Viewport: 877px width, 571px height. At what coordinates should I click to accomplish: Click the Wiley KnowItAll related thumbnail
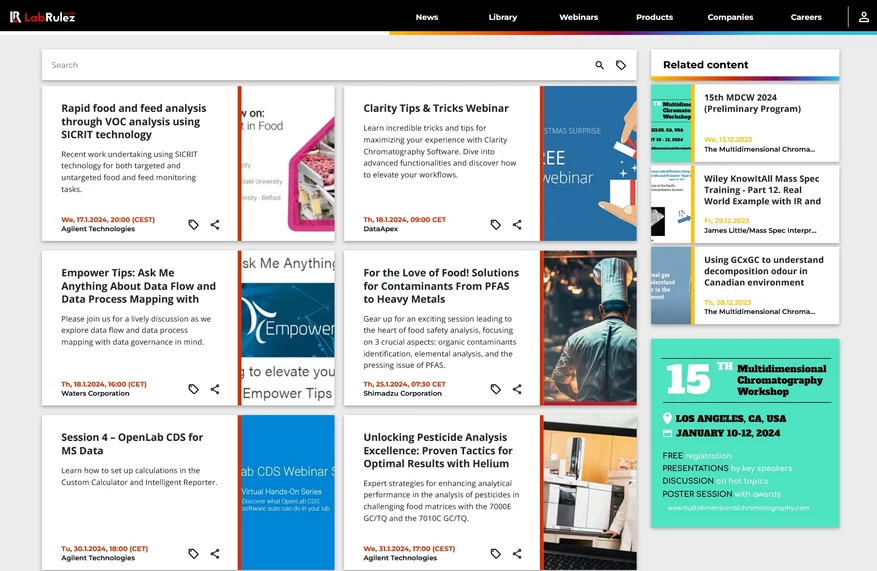[671, 204]
